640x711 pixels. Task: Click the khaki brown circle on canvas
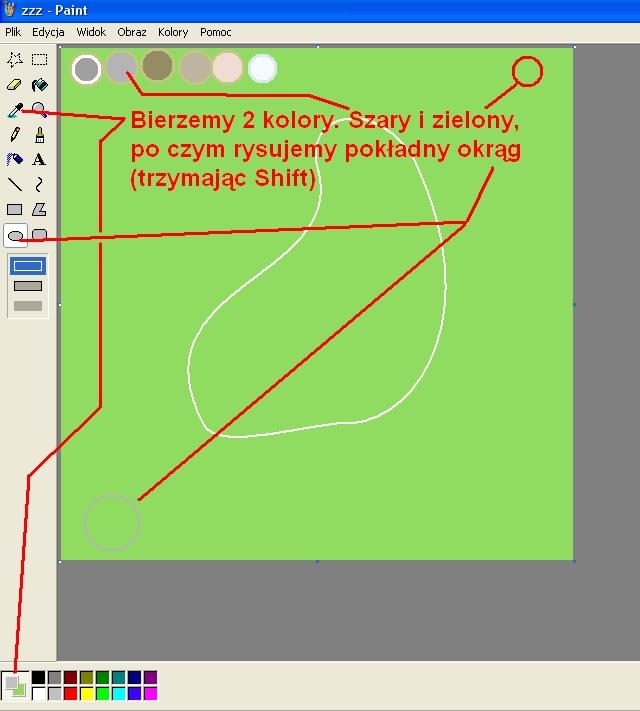click(157, 65)
